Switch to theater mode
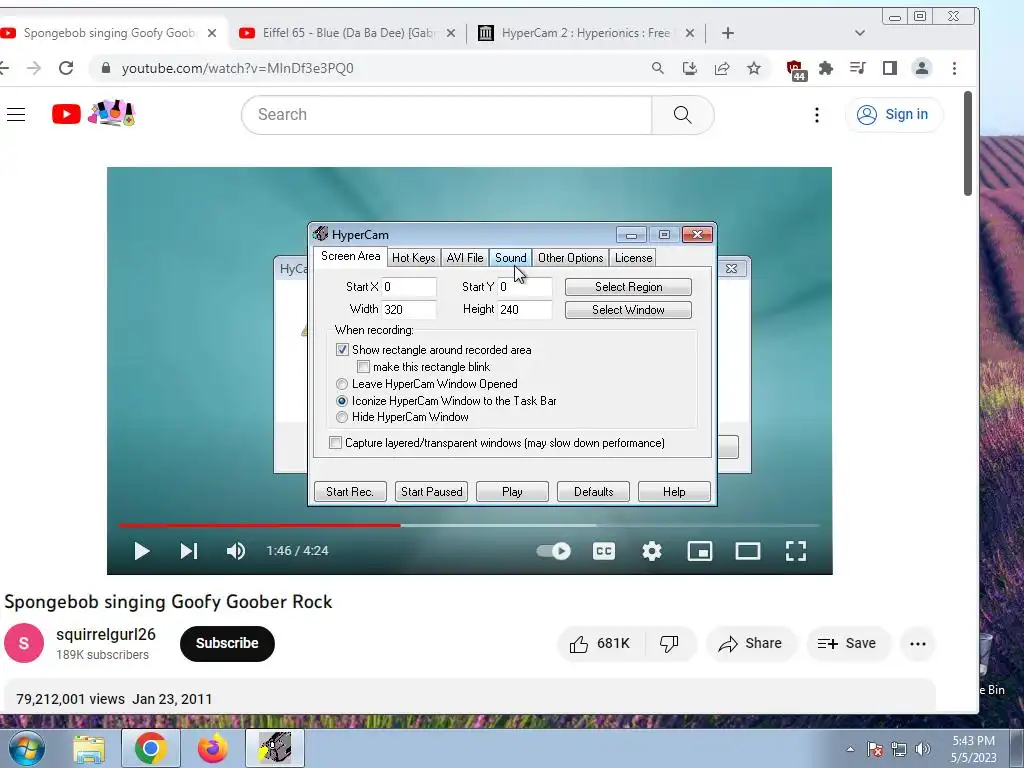Image resolution: width=1024 pixels, height=768 pixels. point(748,551)
